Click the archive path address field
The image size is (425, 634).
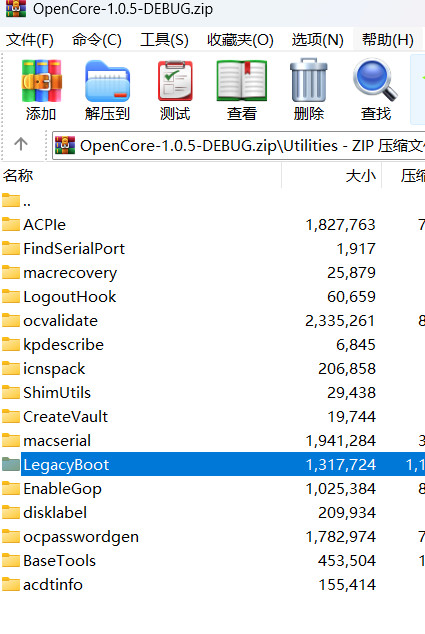[x=239, y=145]
